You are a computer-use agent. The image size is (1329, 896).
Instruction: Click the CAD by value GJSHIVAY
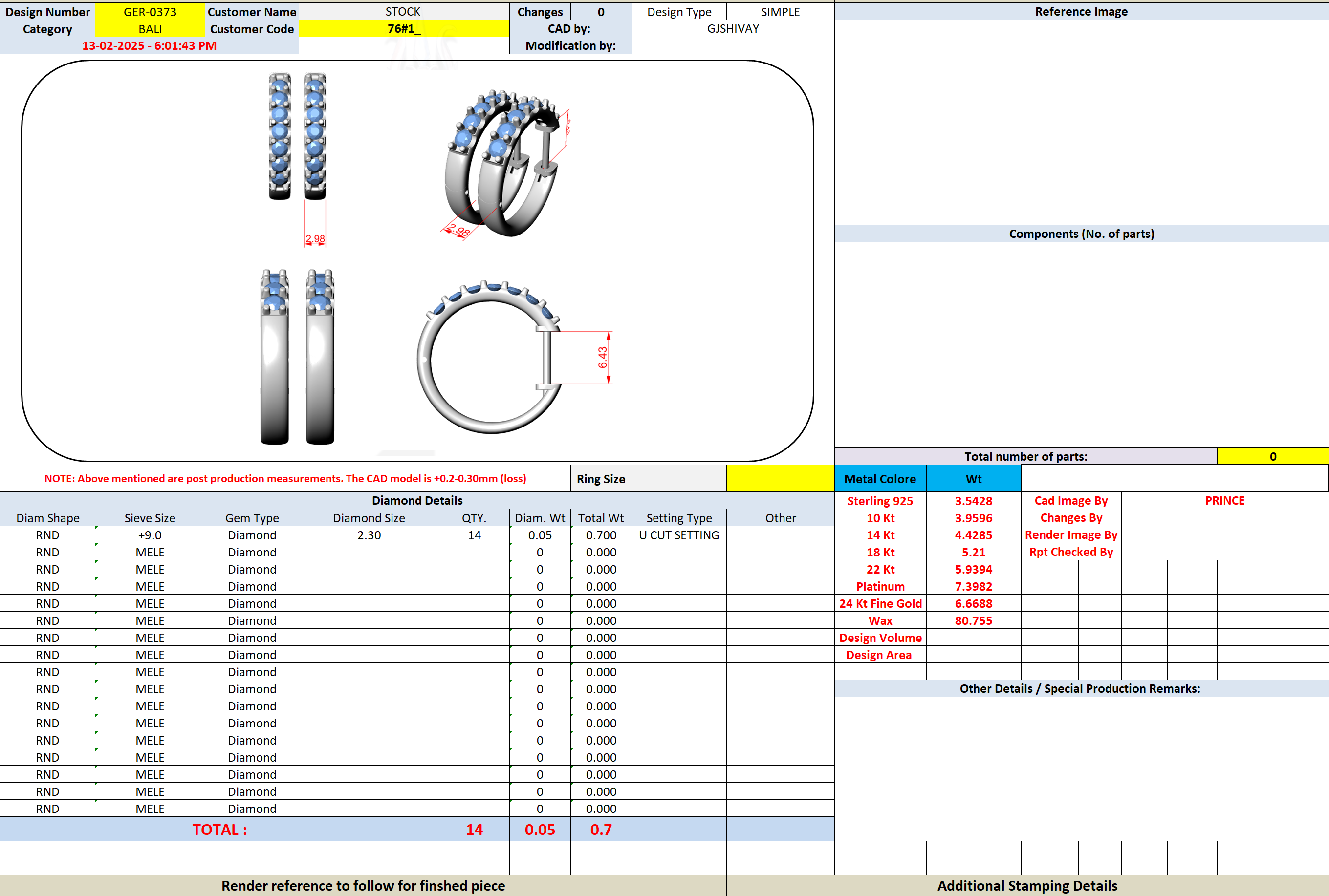733,28
